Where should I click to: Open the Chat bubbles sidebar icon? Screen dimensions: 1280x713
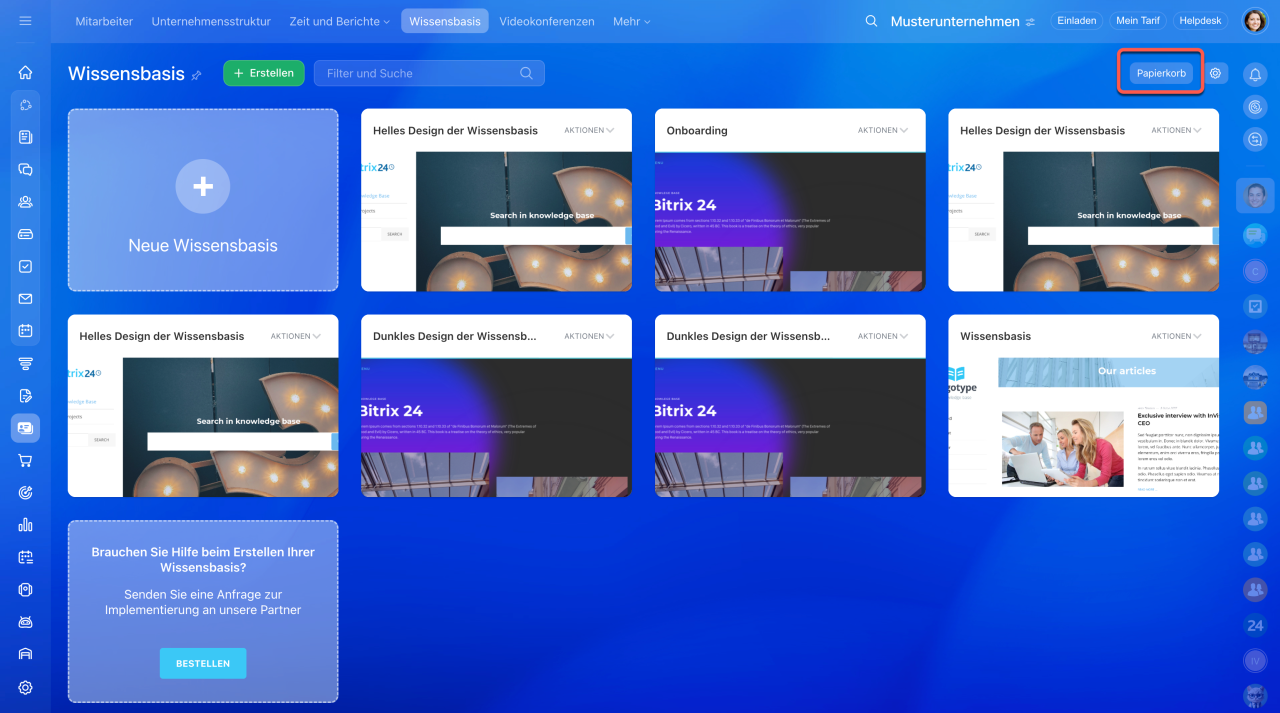[25, 170]
